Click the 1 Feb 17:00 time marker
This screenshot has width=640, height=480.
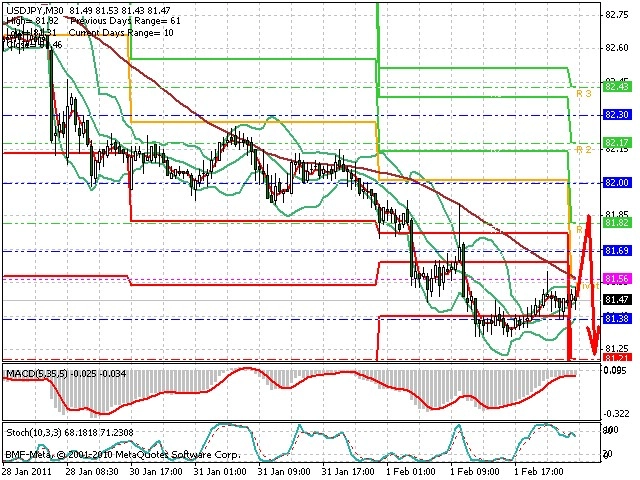pyautogui.click(x=539, y=472)
